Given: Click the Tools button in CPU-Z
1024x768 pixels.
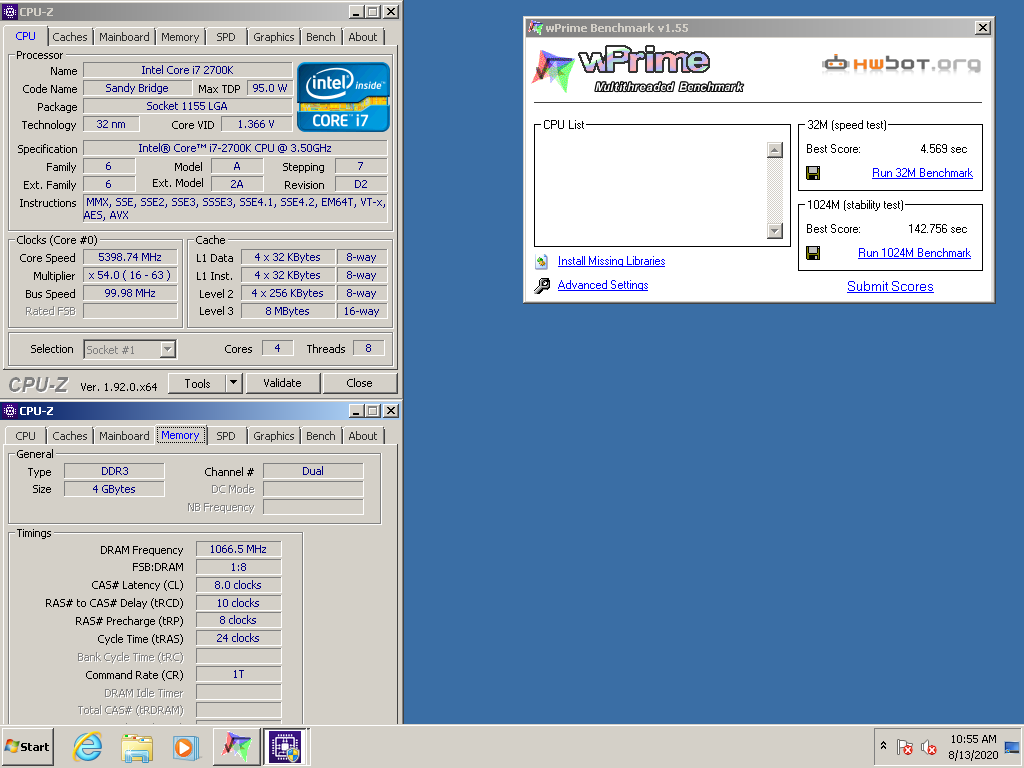Looking at the screenshot, I should [197, 383].
